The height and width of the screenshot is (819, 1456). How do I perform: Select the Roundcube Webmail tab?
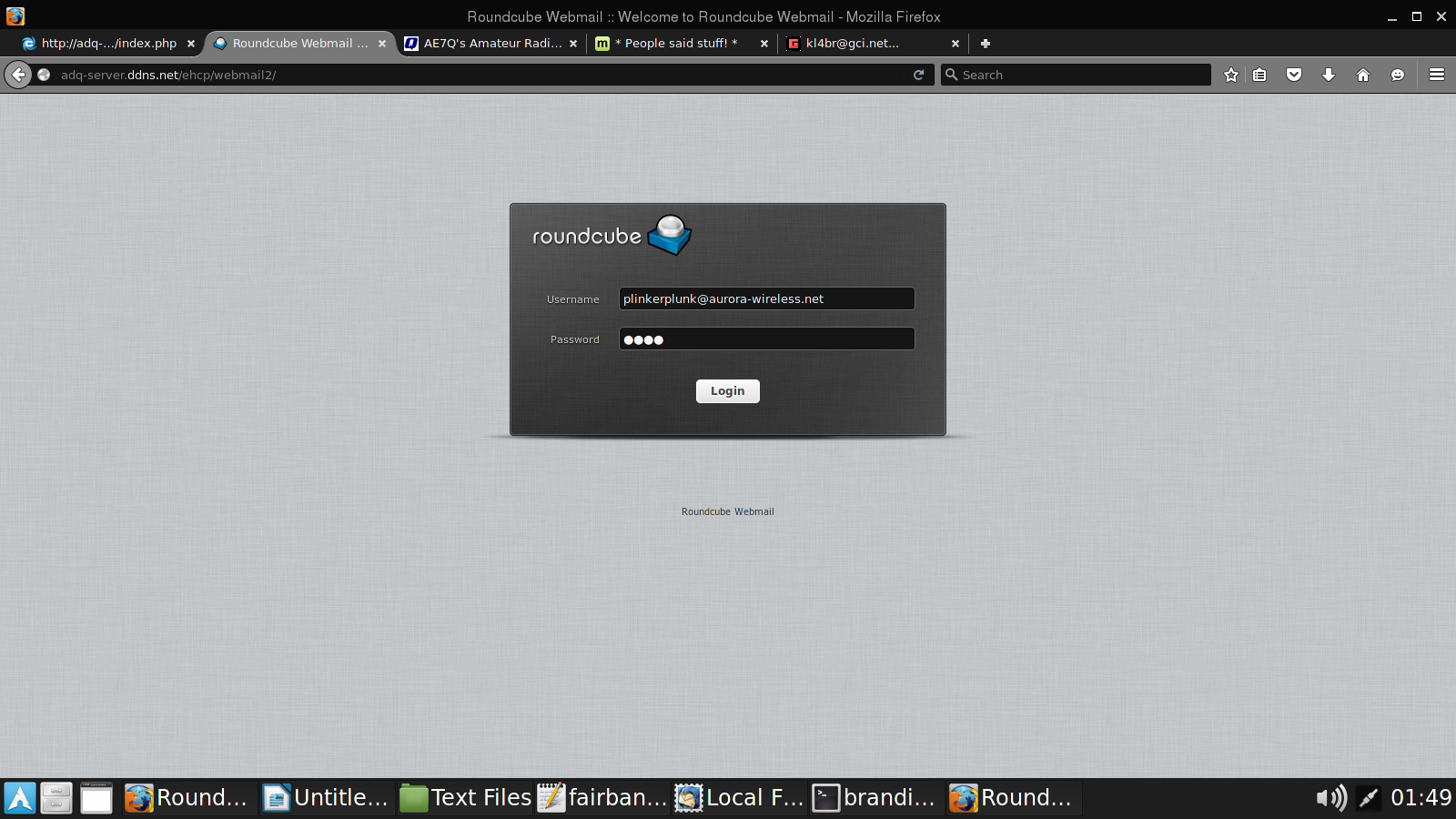[x=299, y=43]
